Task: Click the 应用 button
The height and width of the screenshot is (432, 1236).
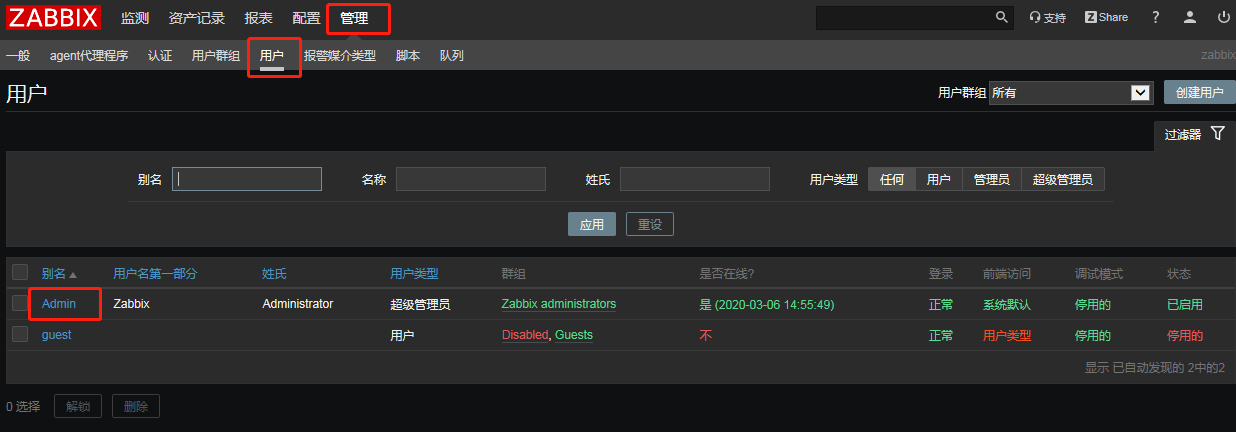Action: coord(592,224)
